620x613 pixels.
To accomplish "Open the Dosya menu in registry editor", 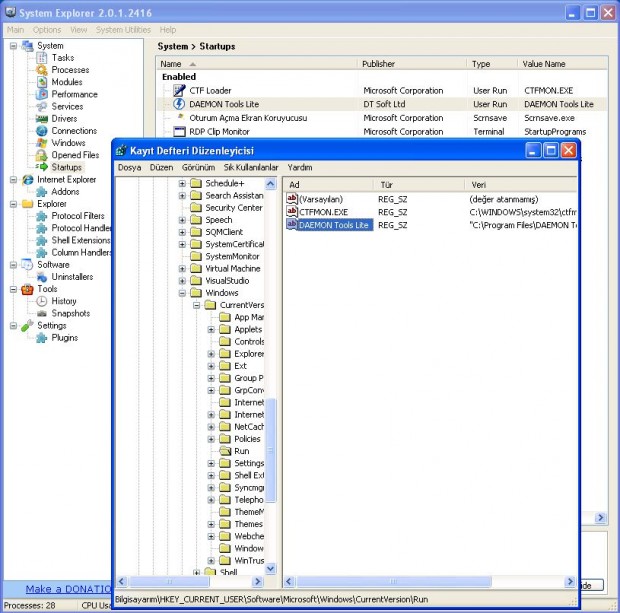I will coord(129,168).
